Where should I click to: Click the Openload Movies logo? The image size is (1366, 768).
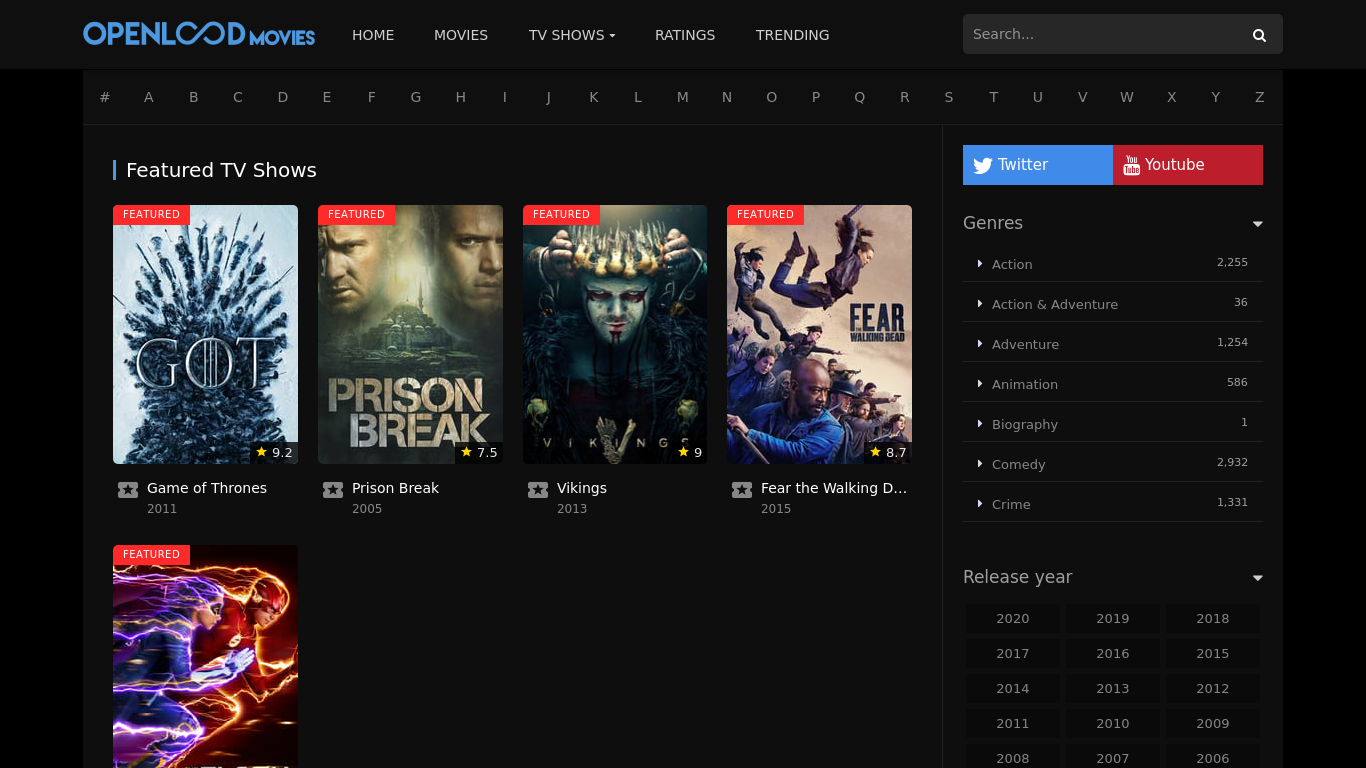[199, 34]
